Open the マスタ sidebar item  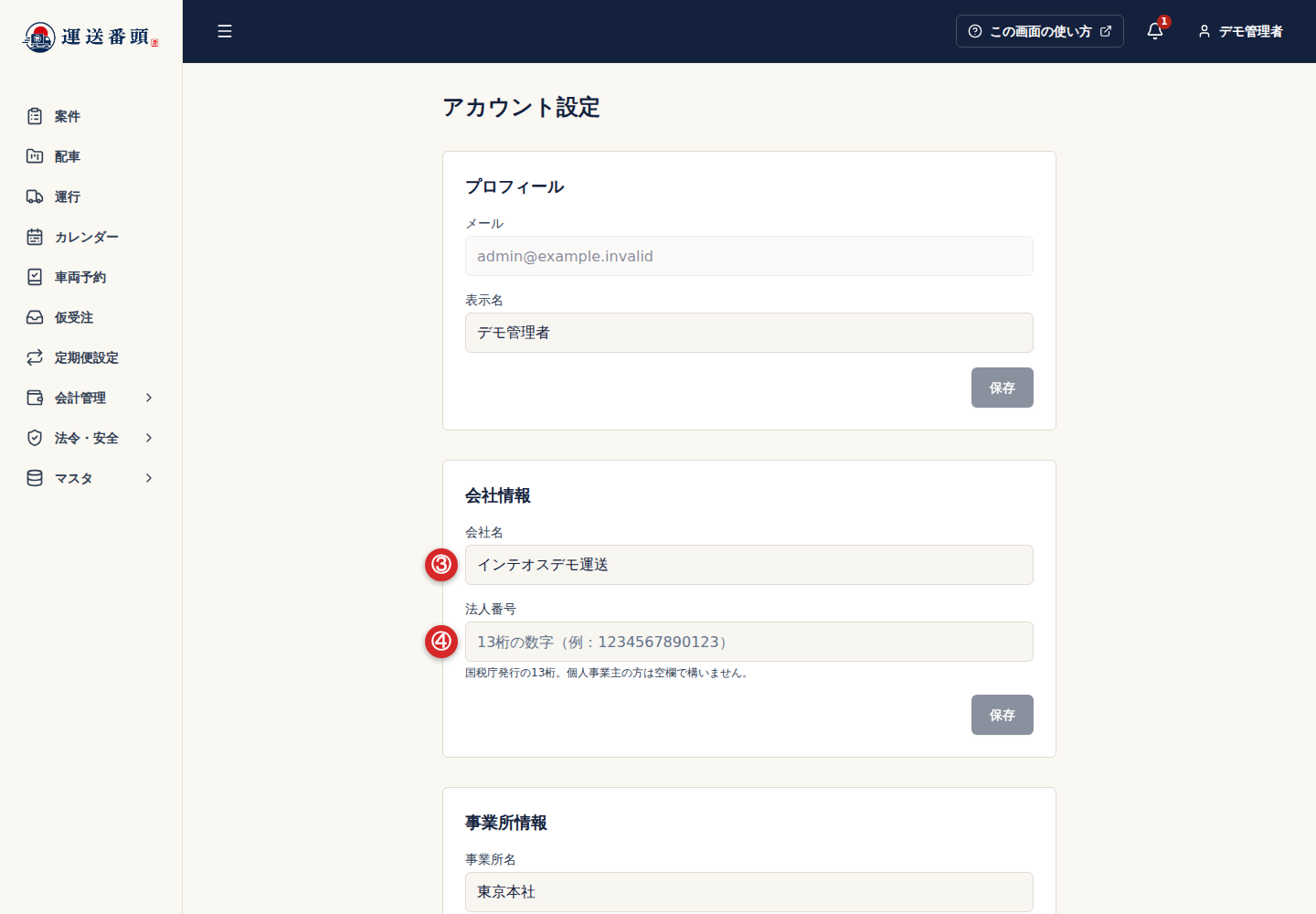coord(90,478)
